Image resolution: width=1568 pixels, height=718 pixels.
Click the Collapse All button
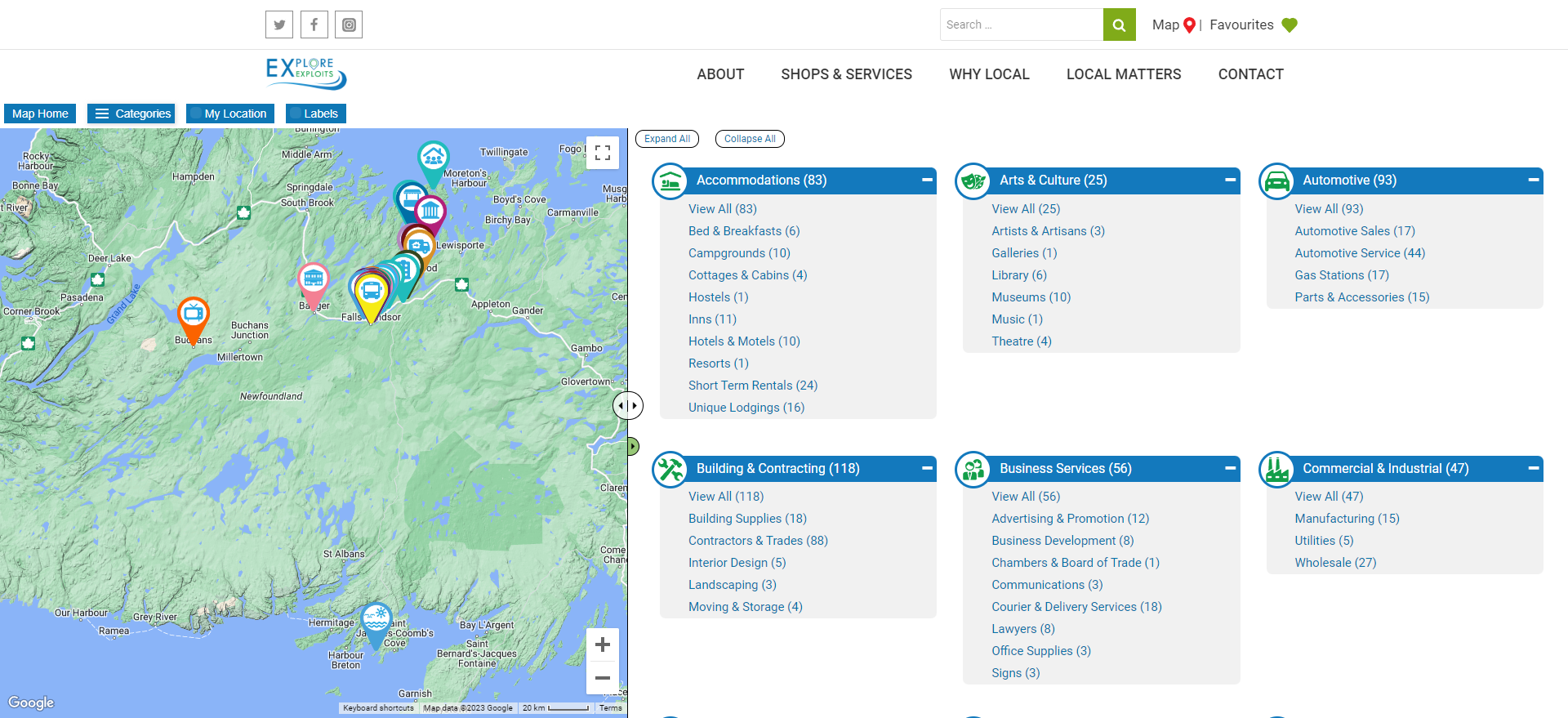[x=750, y=139]
